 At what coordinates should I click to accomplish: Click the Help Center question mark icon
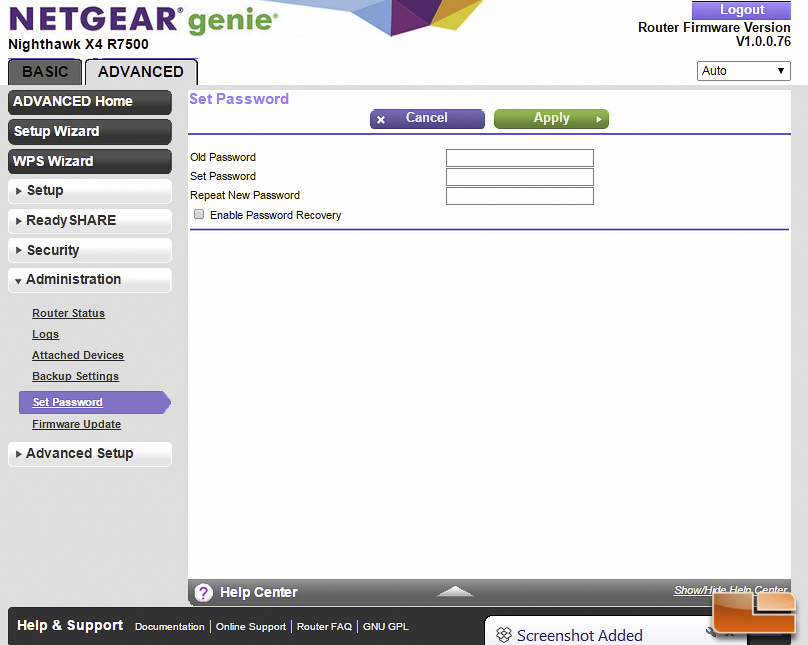204,592
